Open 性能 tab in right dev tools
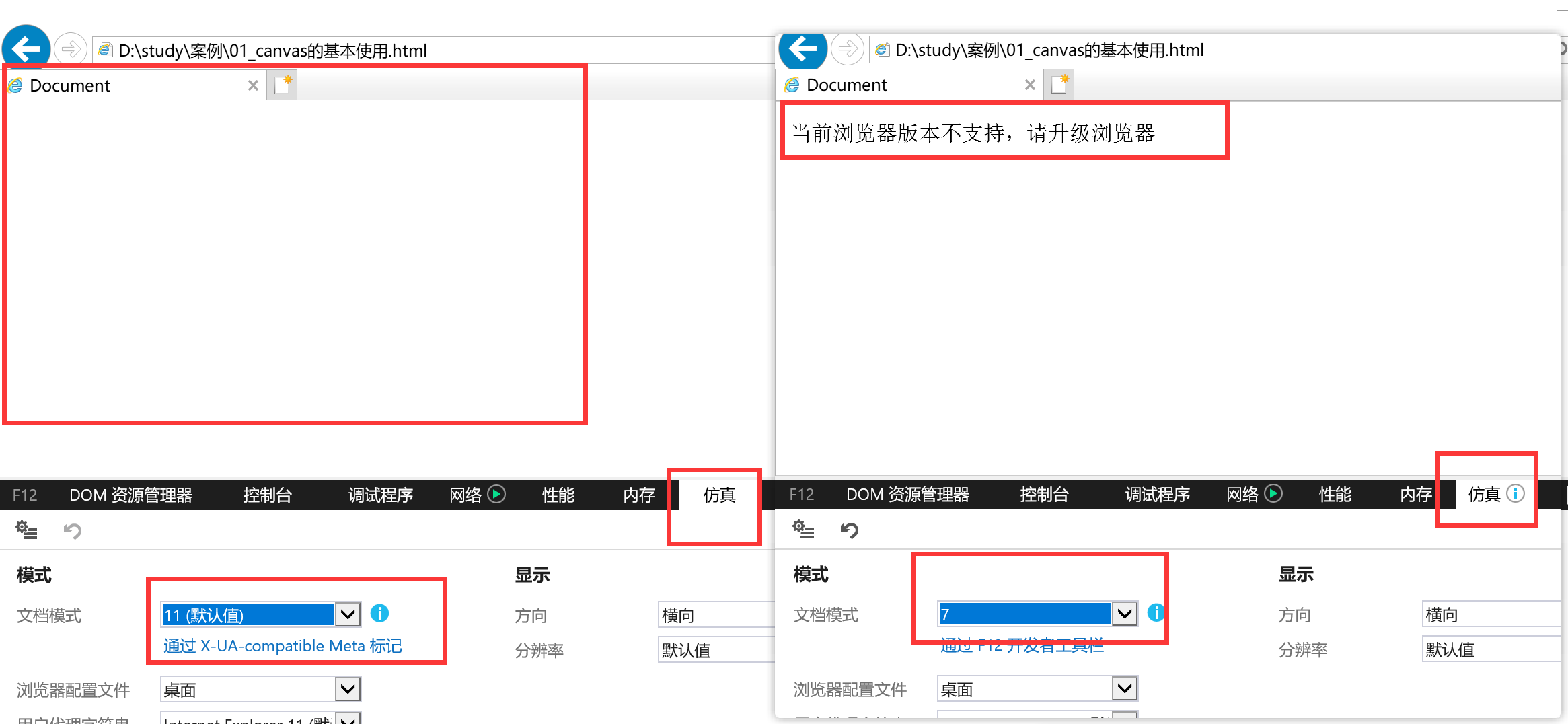This screenshot has height=724, width=1568. pyautogui.click(x=1335, y=495)
